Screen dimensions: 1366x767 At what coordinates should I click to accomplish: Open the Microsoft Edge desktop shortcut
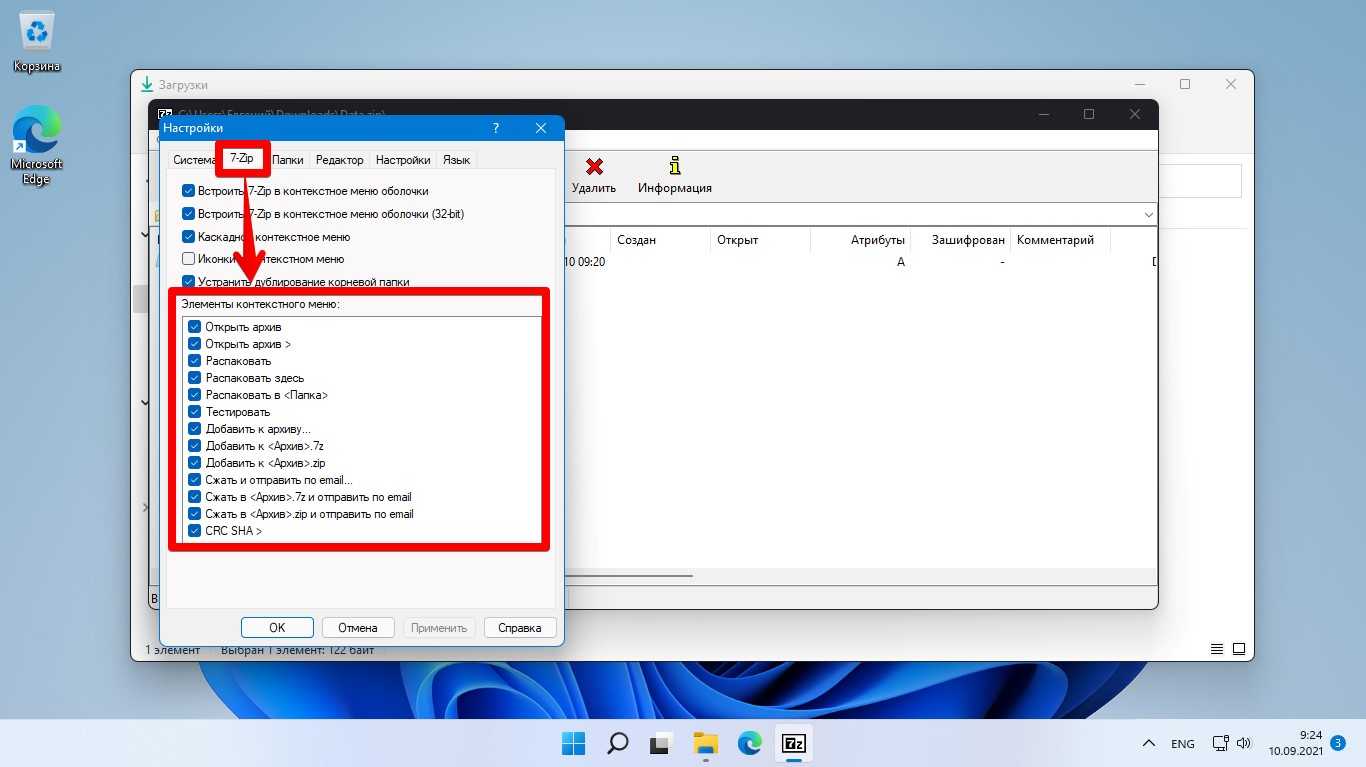tap(37, 133)
